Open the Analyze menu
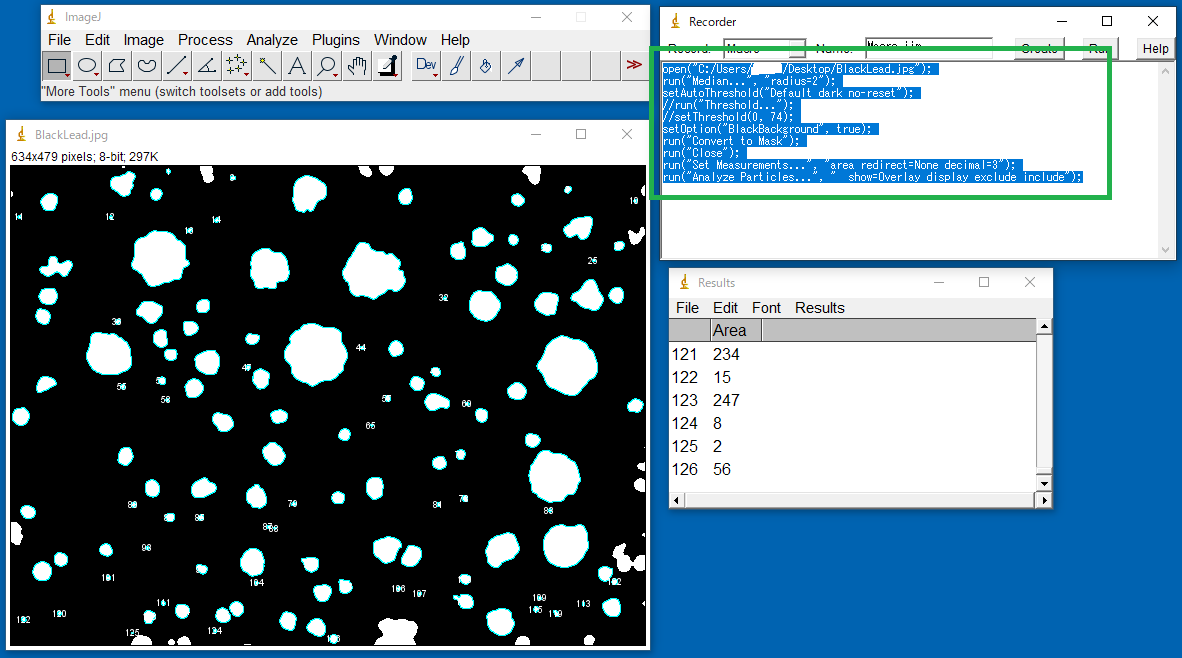This screenshot has width=1182, height=658. coord(272,40)
